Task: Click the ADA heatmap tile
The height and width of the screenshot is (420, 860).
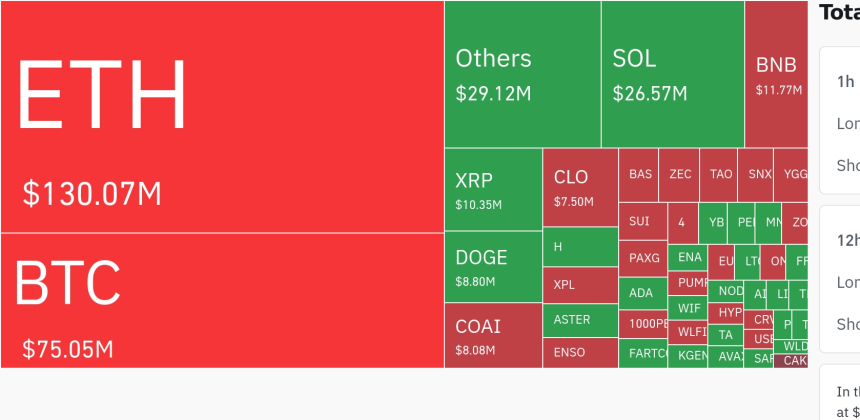Action: pyautogui.click(x=642, y=293)
